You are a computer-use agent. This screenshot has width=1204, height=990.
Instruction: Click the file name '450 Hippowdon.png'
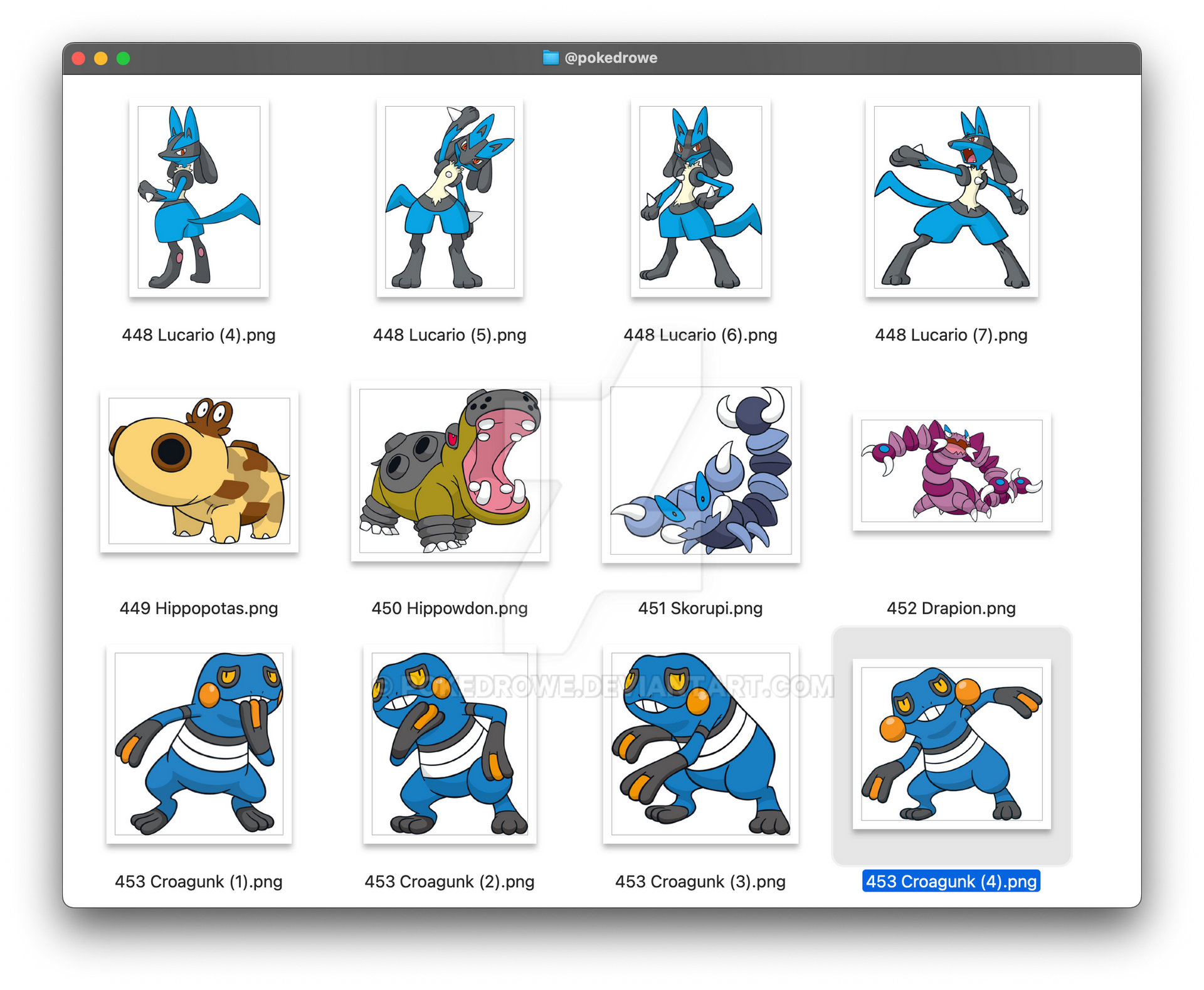point(450,609)
